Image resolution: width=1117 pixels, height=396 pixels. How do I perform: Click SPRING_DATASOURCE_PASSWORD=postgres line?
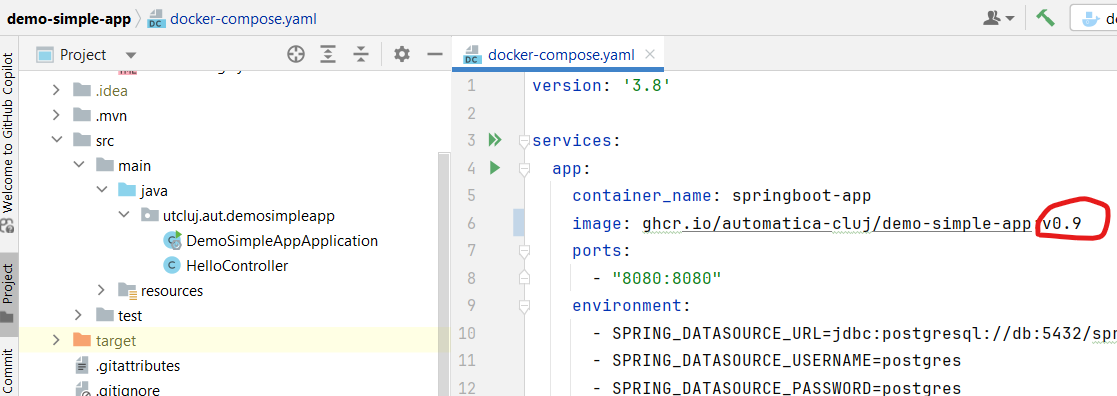tap(786, 388)
